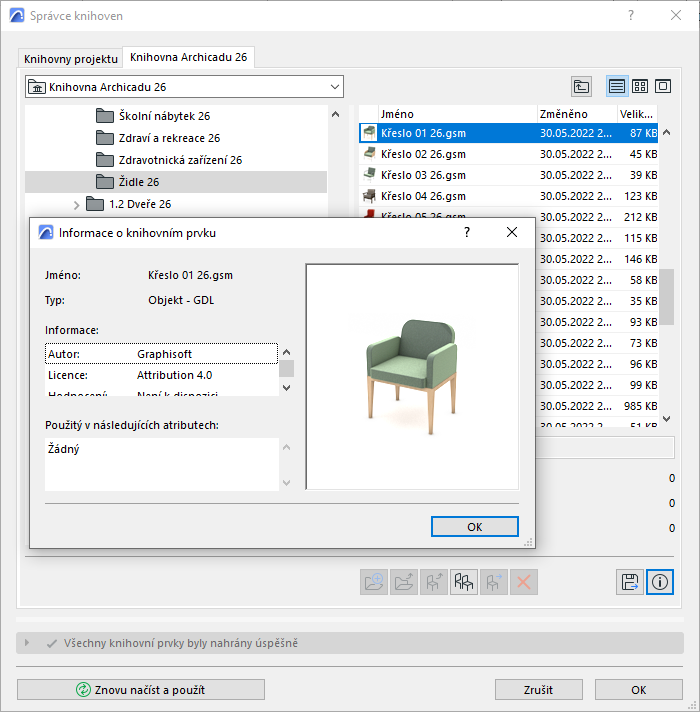Image resolution: width=700 pixels, height=712 pixels.
Task: Click the Zdraví a rekreace 26 folder icon
Action: pyautogui.click(x=105, y=138)
